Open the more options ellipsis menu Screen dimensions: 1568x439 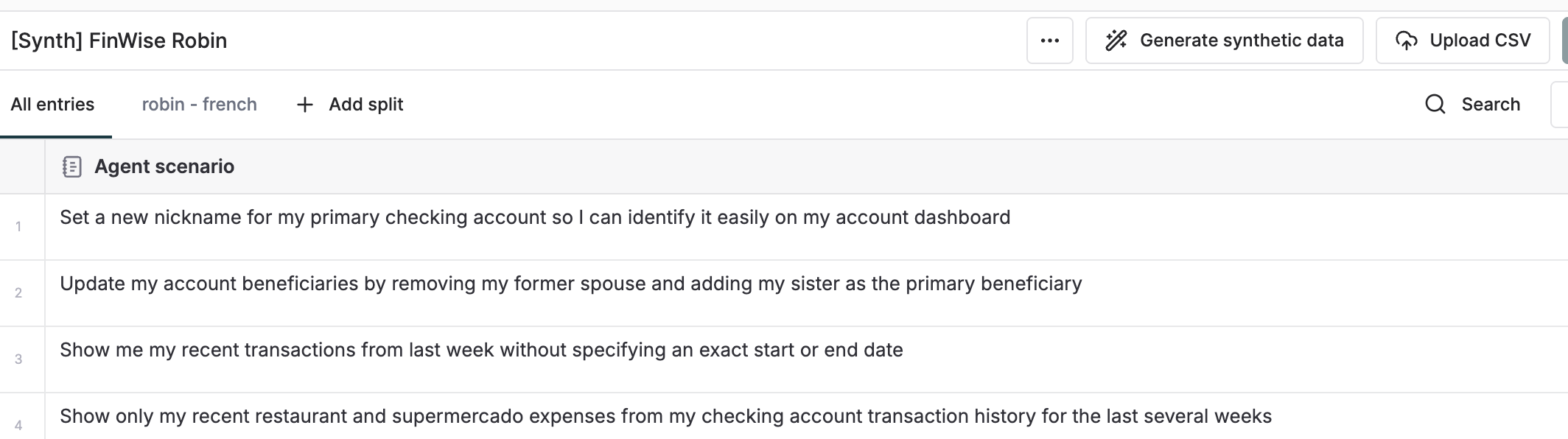point(1049,40)
